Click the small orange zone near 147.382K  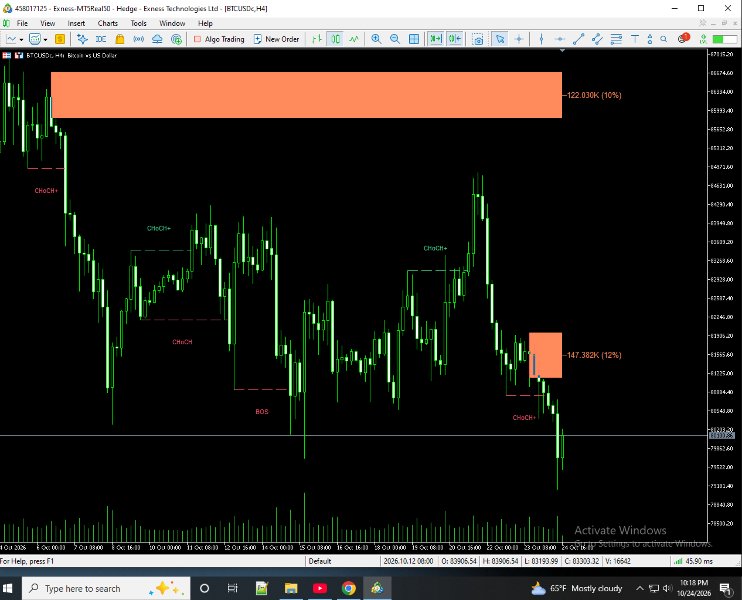click(546, 355)
